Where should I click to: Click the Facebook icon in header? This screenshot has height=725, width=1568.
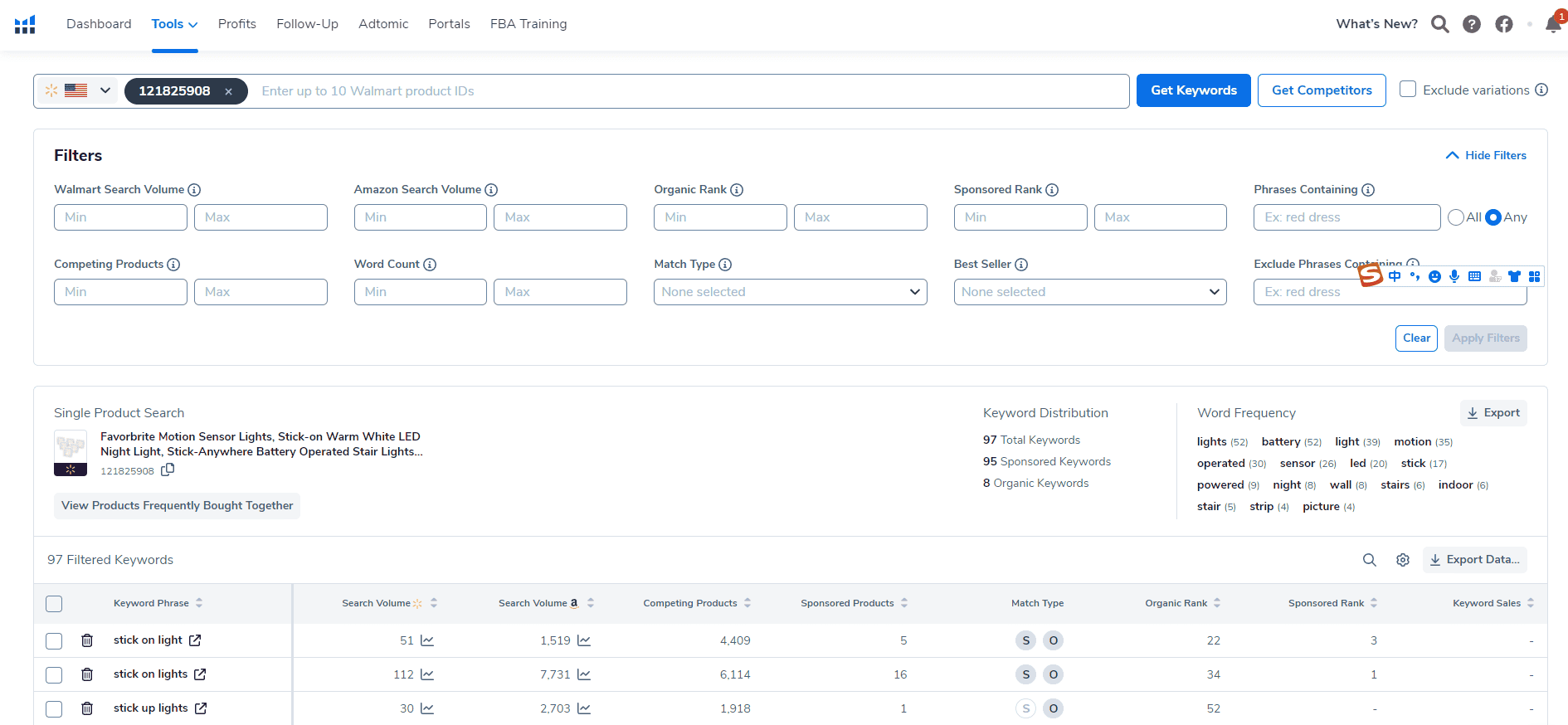pyautogui.click(x=1503, y=24)
